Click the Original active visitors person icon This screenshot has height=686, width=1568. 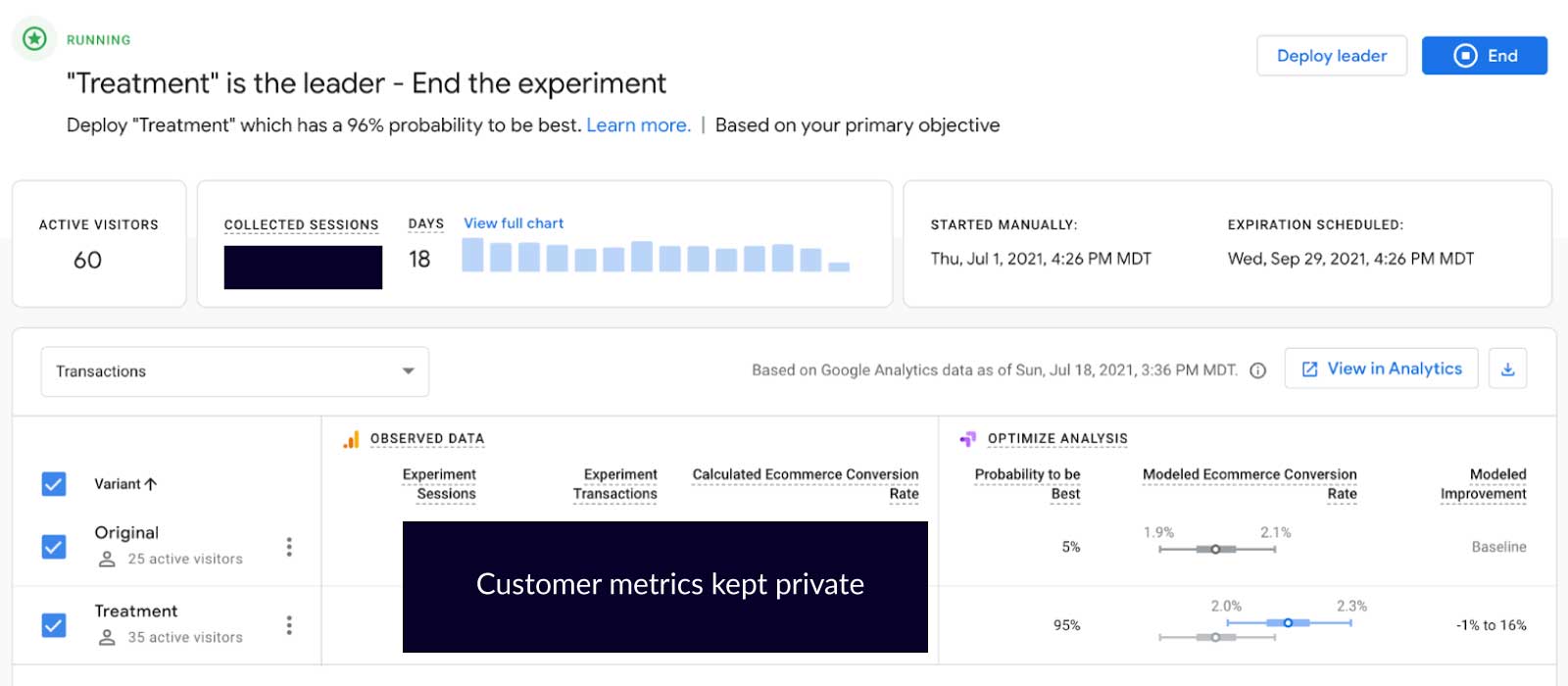click(x=108, y=559)
